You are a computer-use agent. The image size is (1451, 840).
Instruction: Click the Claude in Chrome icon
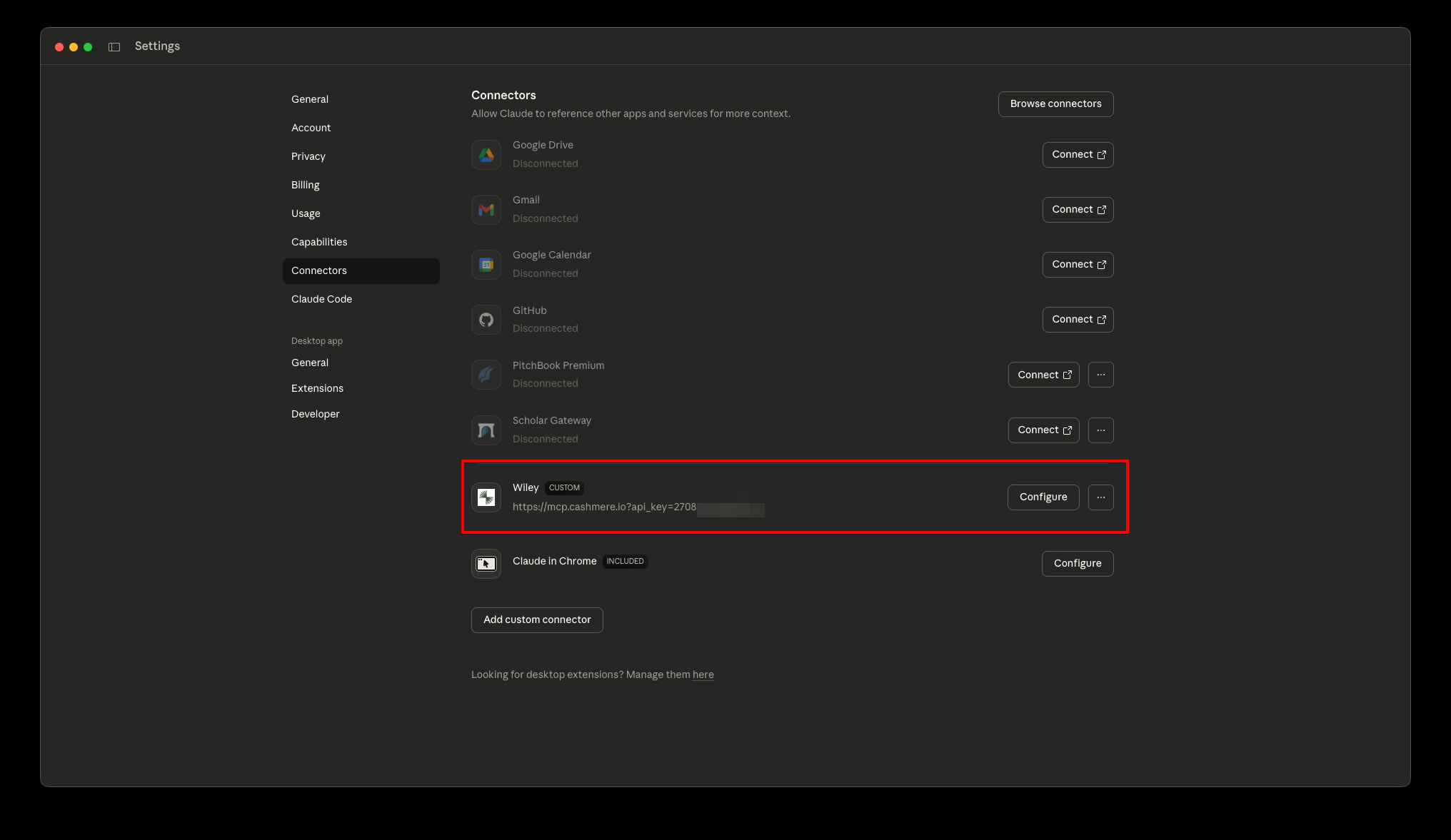click(486, 564)
